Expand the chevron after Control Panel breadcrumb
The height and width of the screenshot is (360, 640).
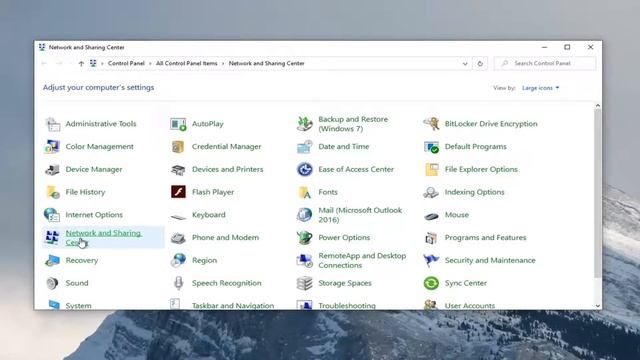point(150,64)
